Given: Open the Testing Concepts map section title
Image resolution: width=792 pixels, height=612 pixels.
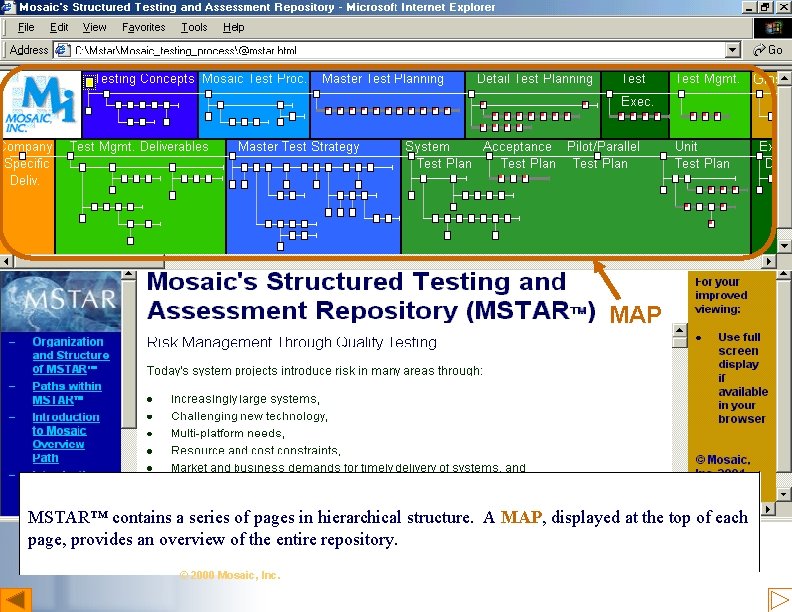Looking at the screenshot, I should pos(145,79).
